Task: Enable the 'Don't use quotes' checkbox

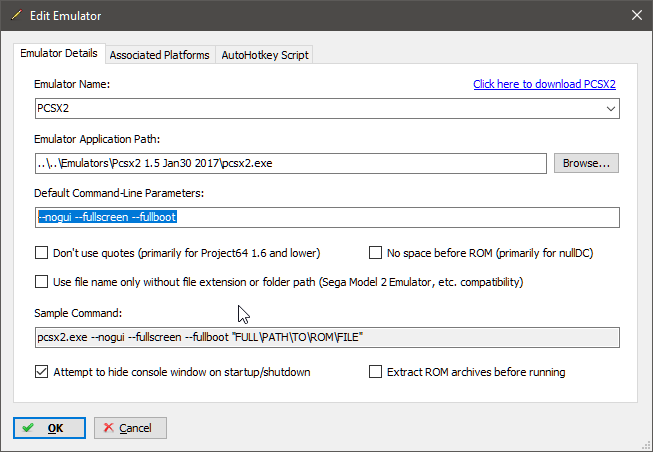Action: pyautogui.click(x=41, y=253)
